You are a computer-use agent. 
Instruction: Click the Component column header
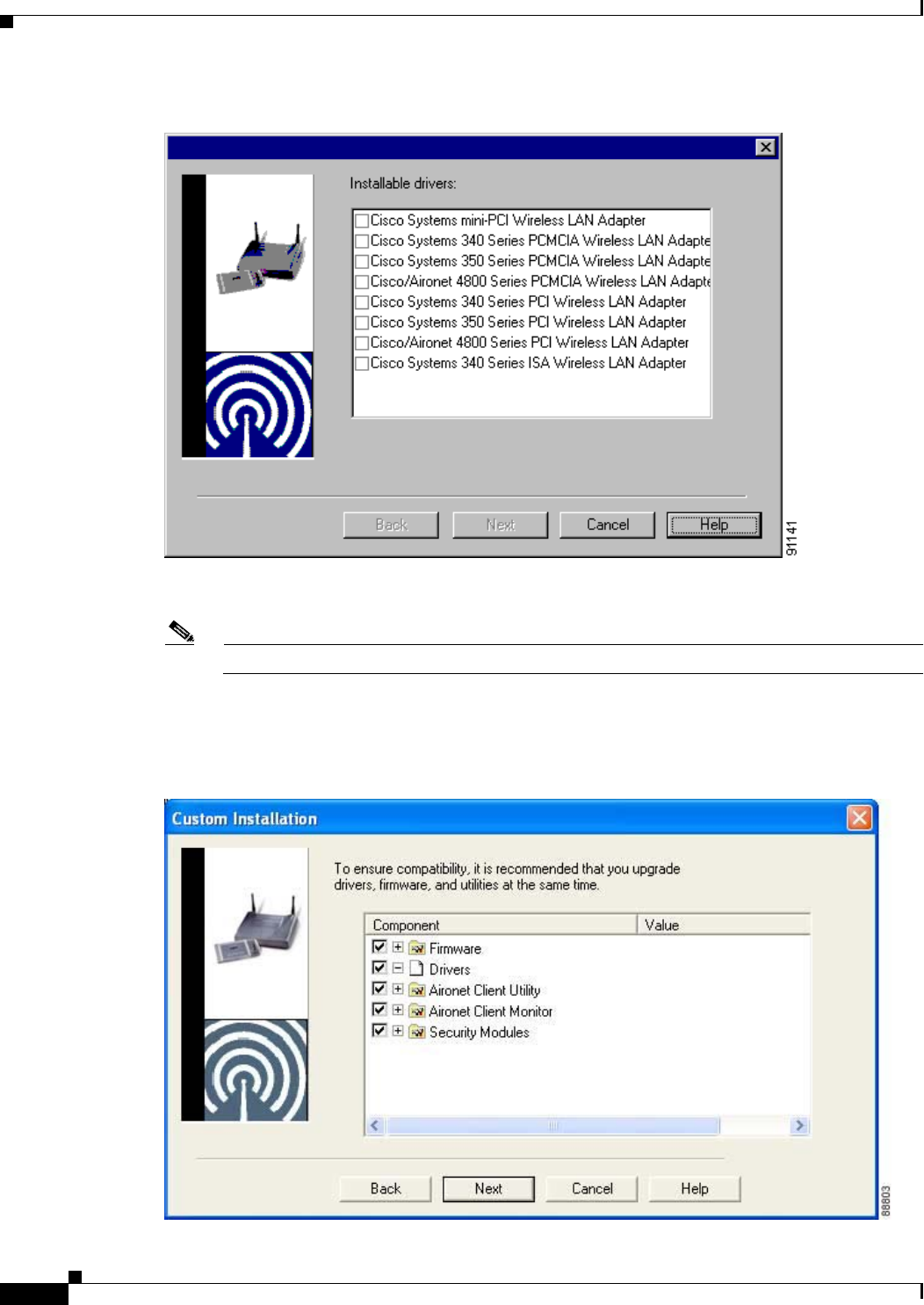pos(501,924)
